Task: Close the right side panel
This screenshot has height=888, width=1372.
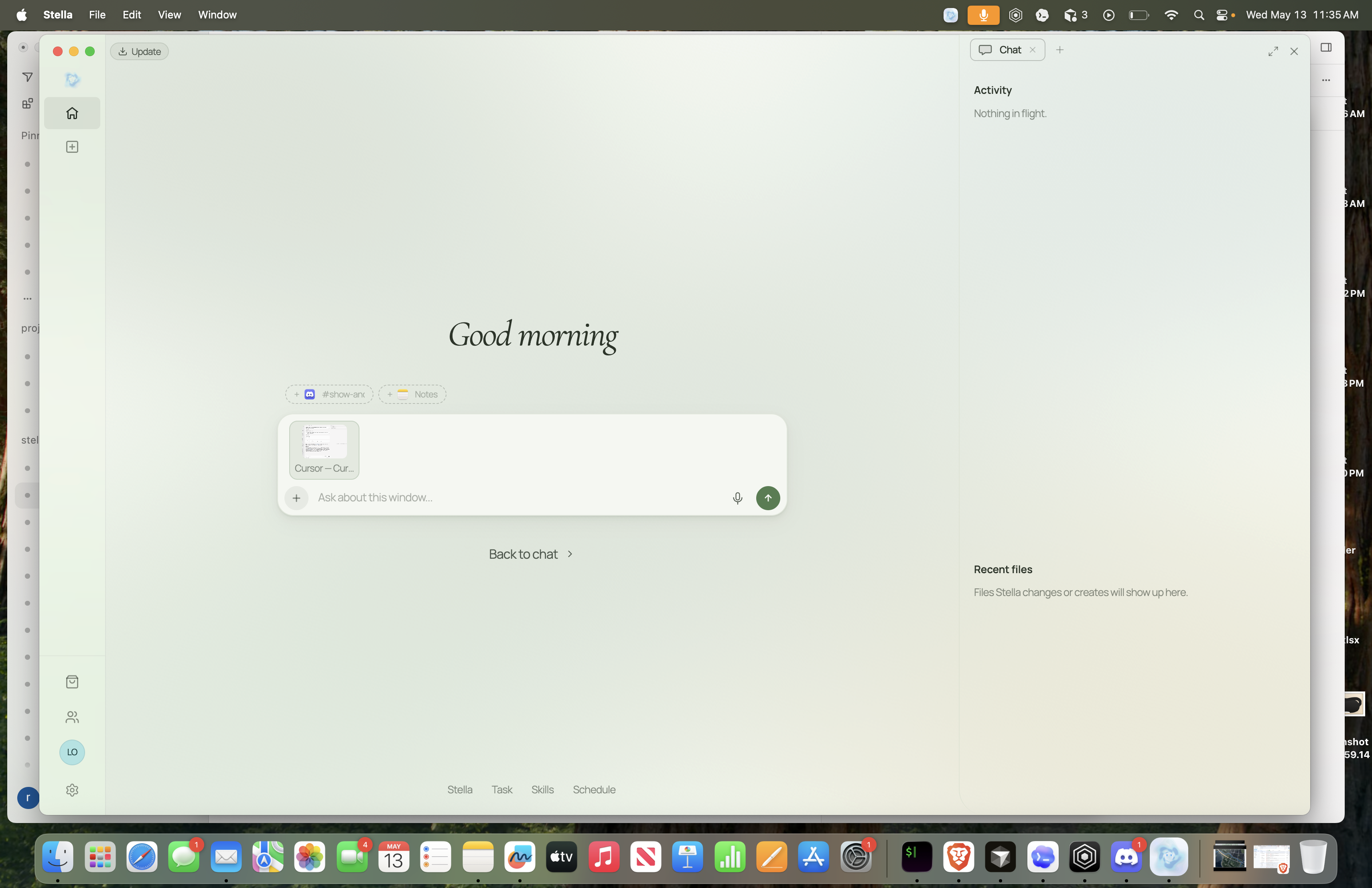Action: coord(1294,51)
